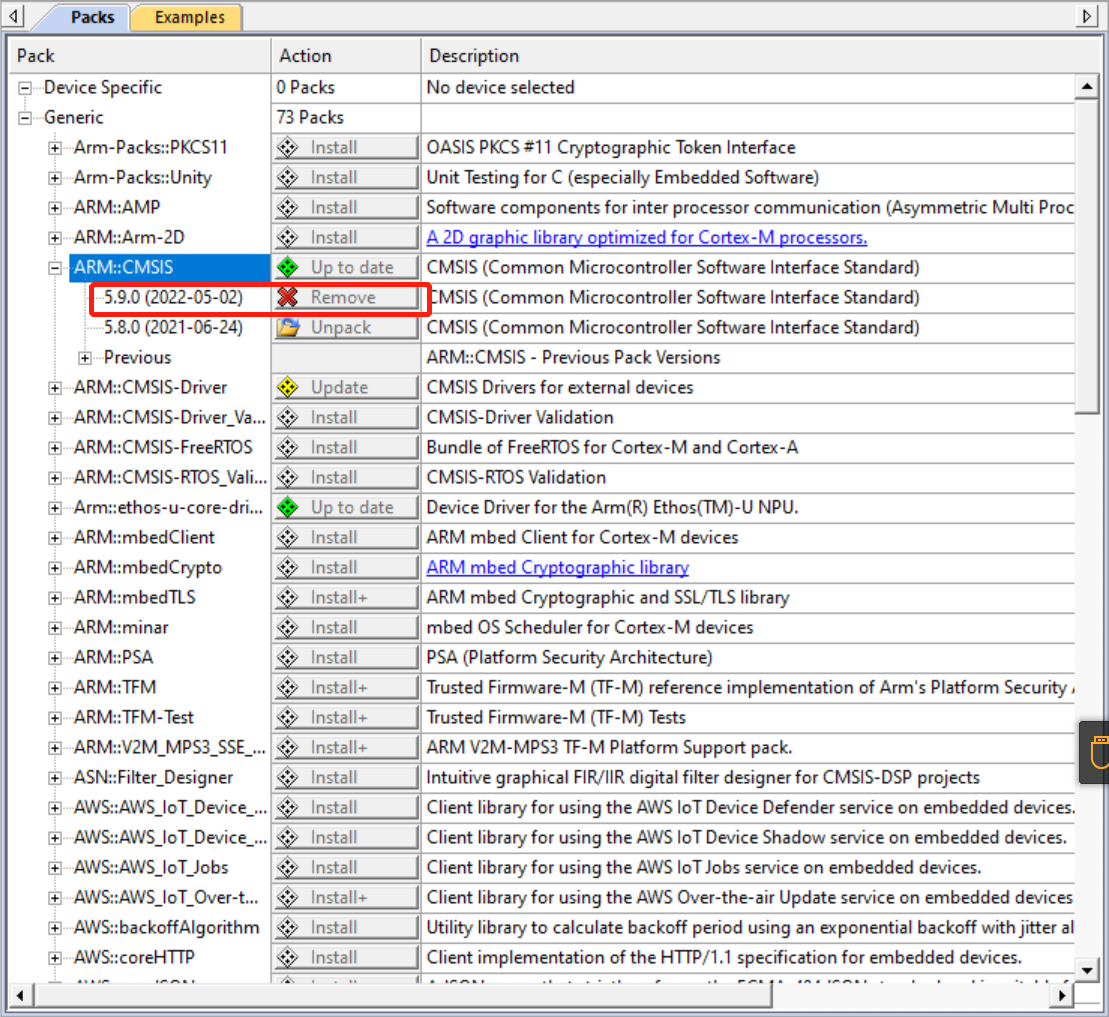Click the tab strip scroll-right arrow
Viewport: 1109px width, 1017px height.
coord(1087,16)
